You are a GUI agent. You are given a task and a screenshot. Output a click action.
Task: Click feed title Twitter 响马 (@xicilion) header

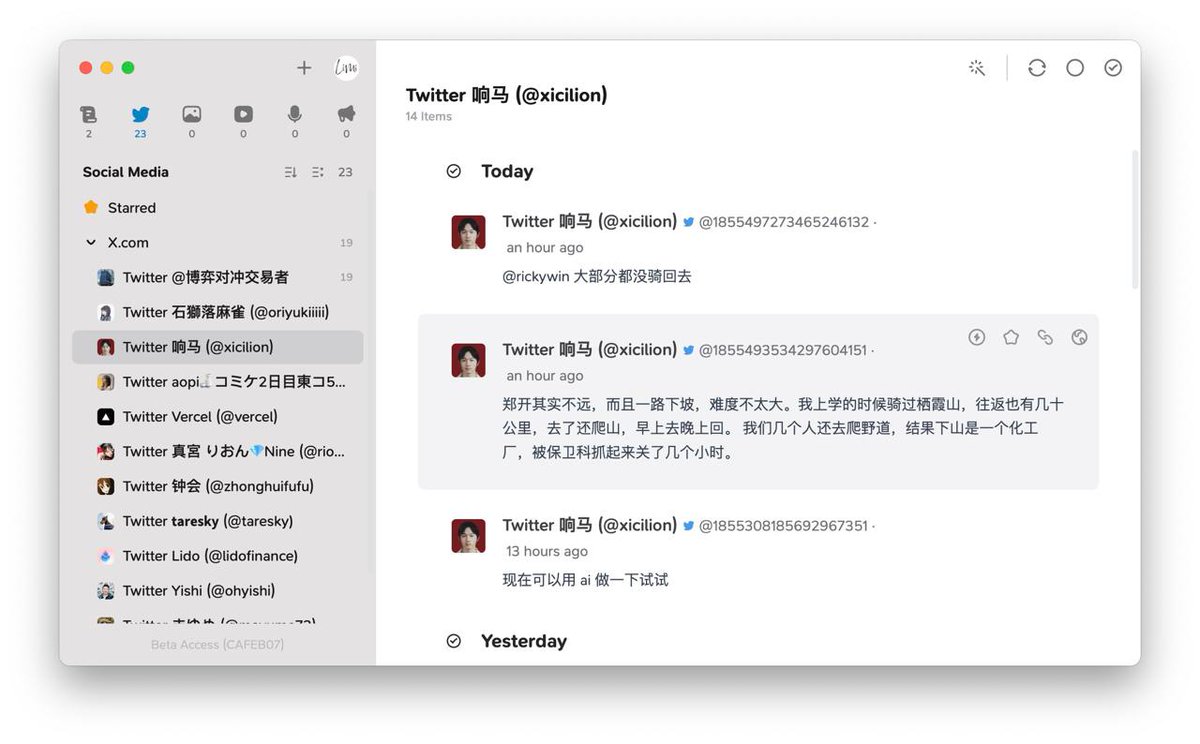(x=507, y=95)
